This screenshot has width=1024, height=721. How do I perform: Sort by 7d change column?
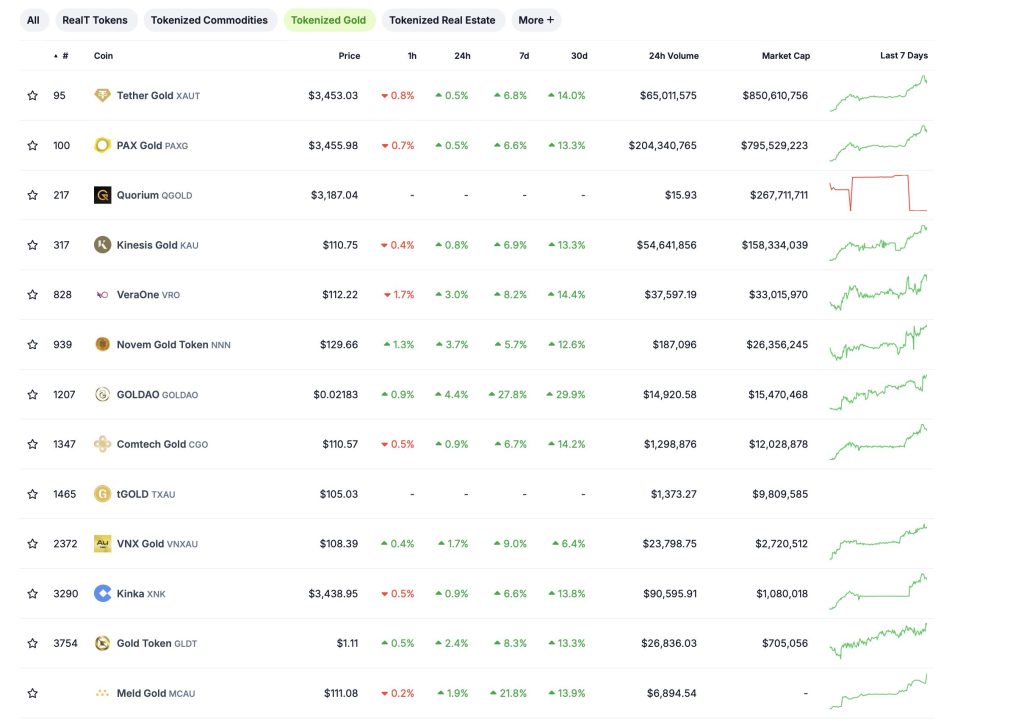tap(524, 56)
